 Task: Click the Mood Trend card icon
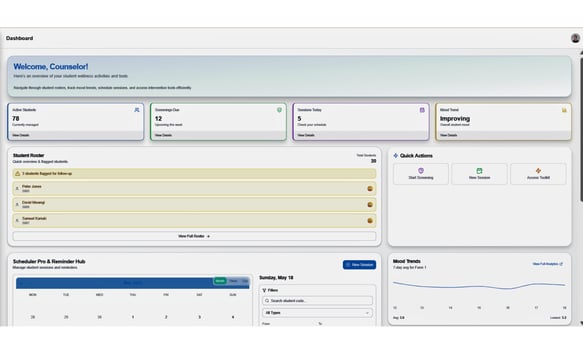tap(564, 110)
